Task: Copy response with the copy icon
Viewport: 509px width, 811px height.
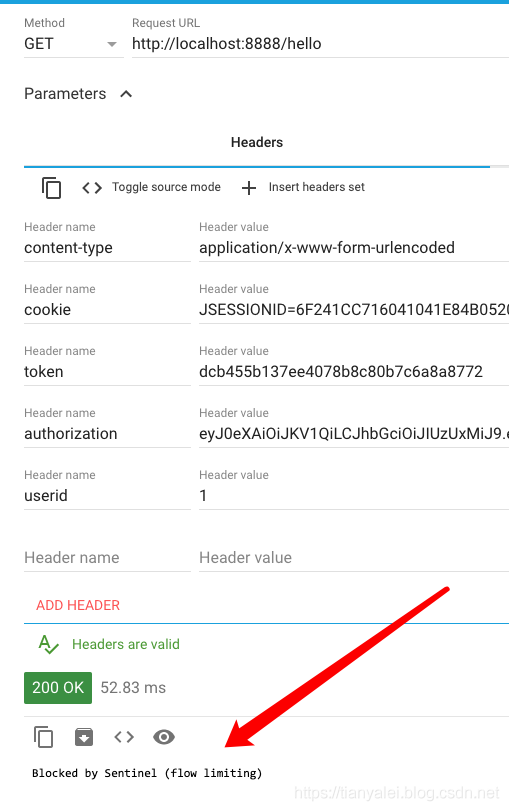Action: tap(43, 737)
